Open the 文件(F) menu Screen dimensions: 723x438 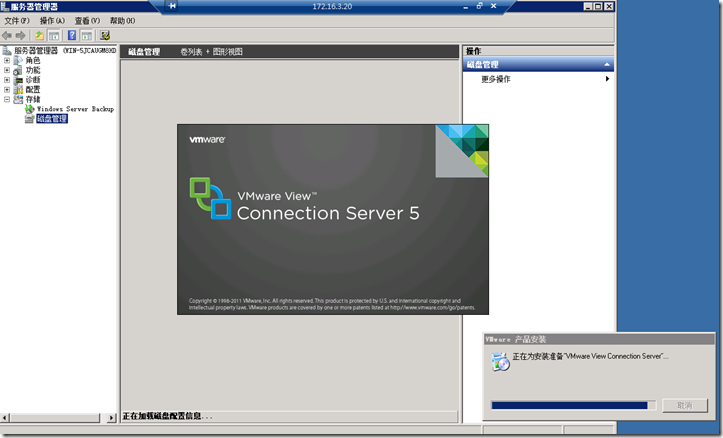[x=17, y=21]
